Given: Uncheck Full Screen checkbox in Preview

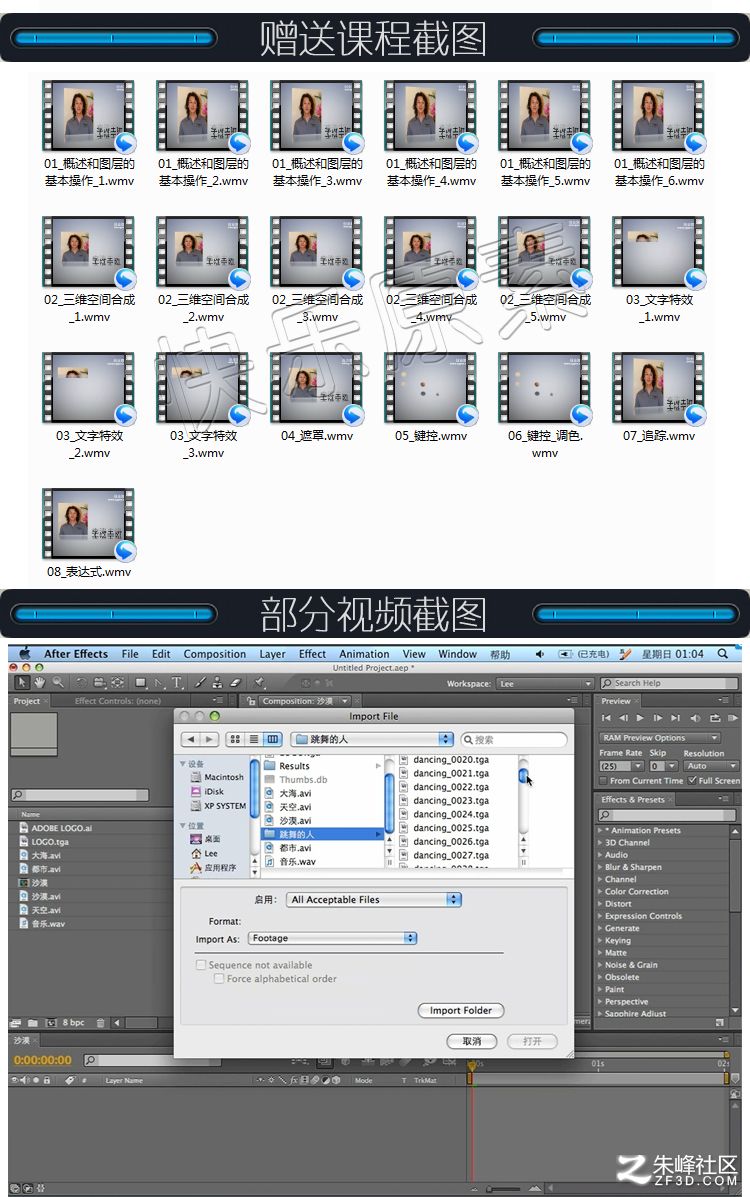Looking at the screenshot, I should pyautogui.click(x=692, y=780).
